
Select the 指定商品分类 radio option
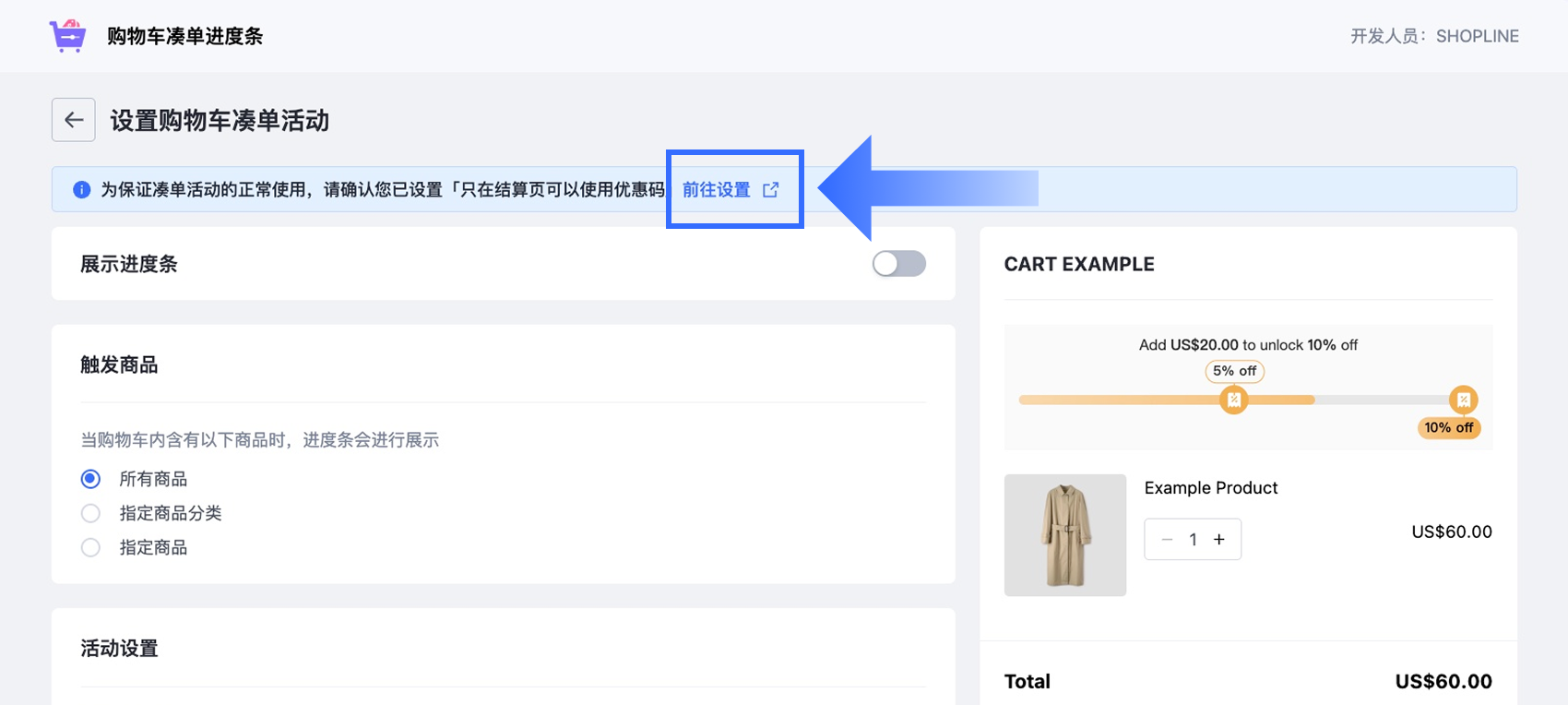pos(90,513)
